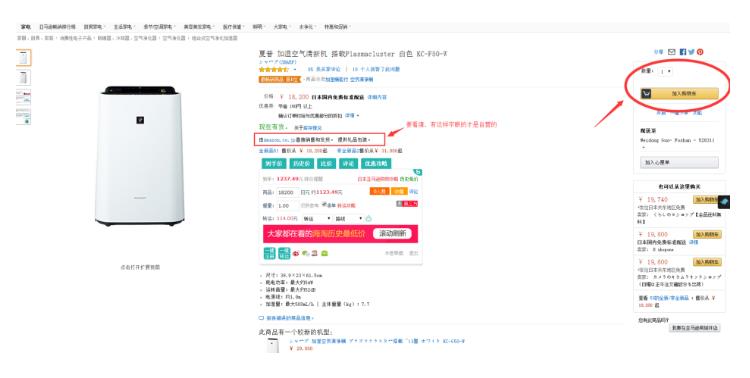The width and height of the screenshot is (750, 378).
Task: Open the enlarged air purifier product image
Action: coord(140,156)
